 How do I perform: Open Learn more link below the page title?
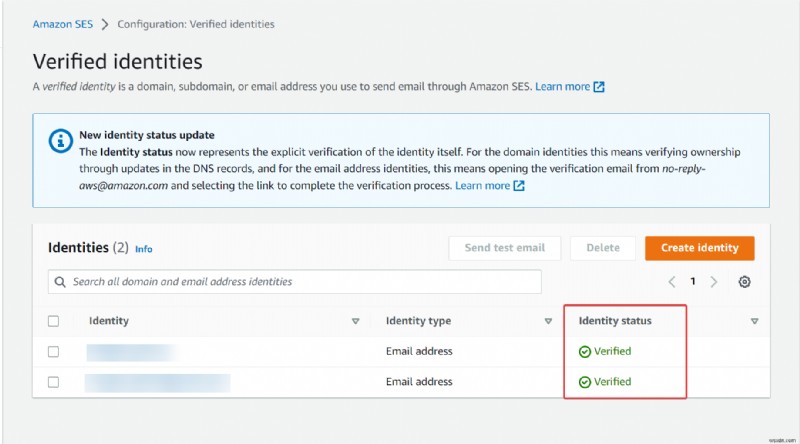click(562, 87)
